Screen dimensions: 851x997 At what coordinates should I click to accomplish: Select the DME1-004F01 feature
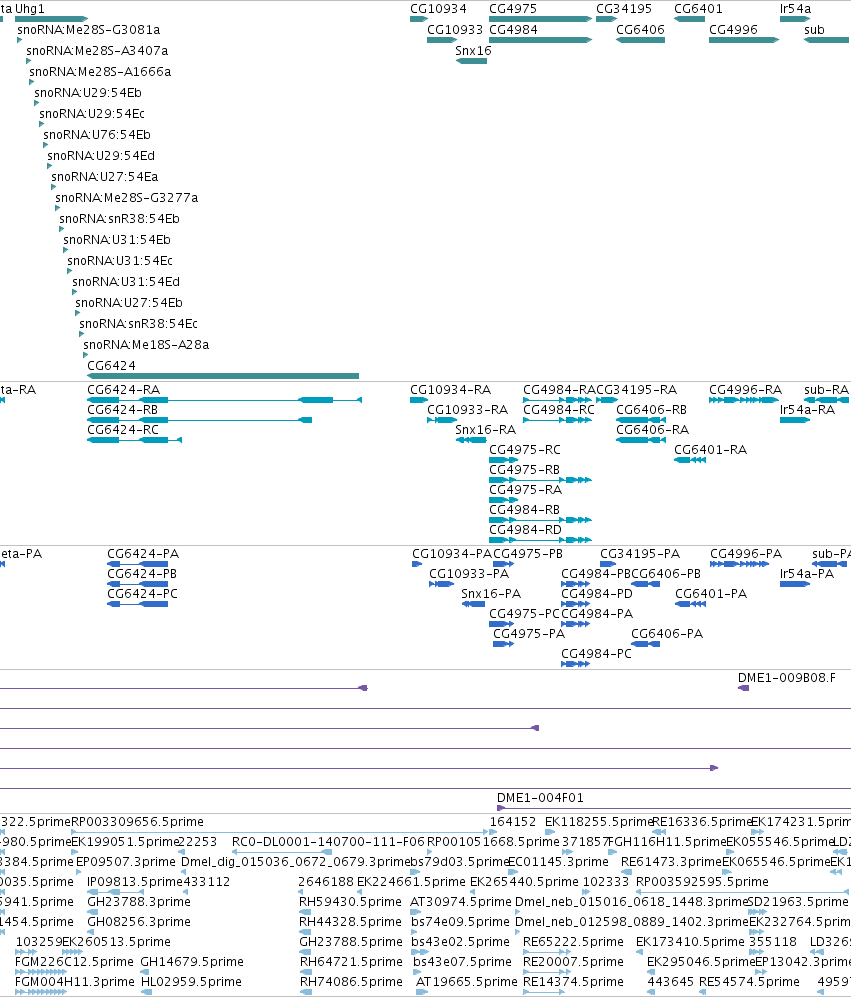(674, 808)
